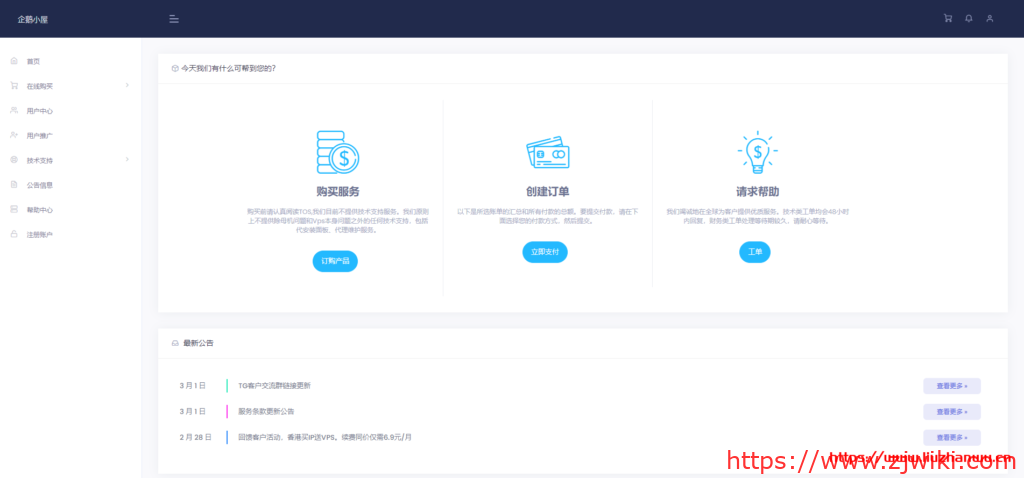Open 用户中心 in the sidebar menu
Image resolution: width=1024 pixels, height=478 pixels.
(x=40, y=111)
